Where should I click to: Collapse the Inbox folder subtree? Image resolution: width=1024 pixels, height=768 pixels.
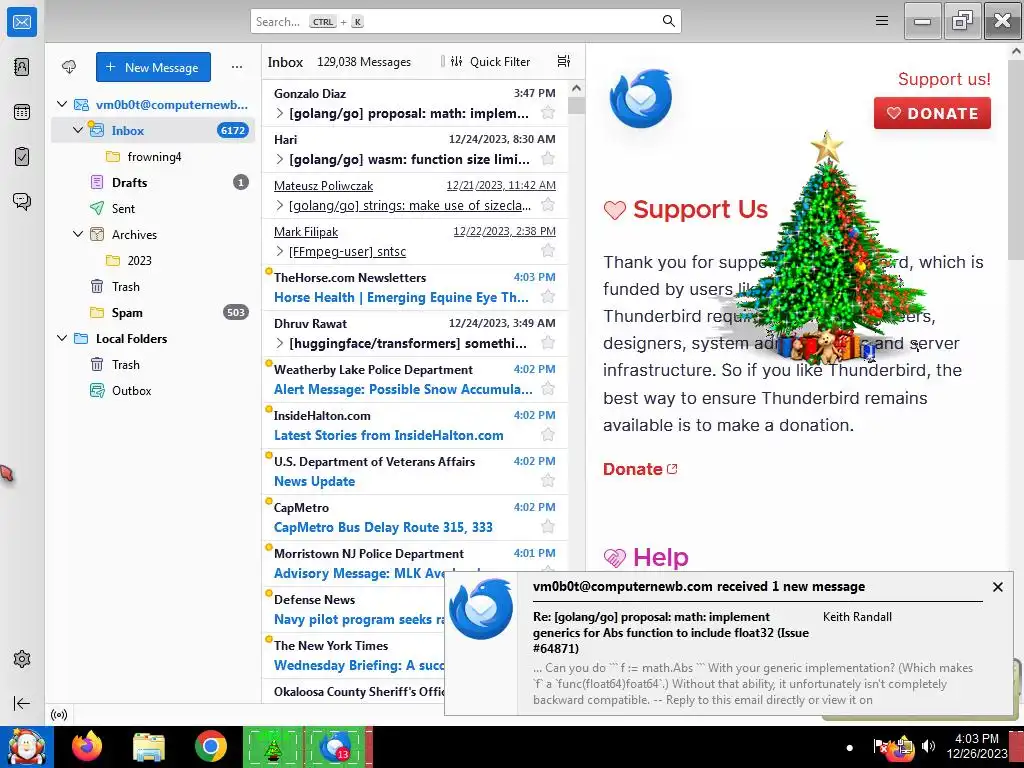click(78, 130)
